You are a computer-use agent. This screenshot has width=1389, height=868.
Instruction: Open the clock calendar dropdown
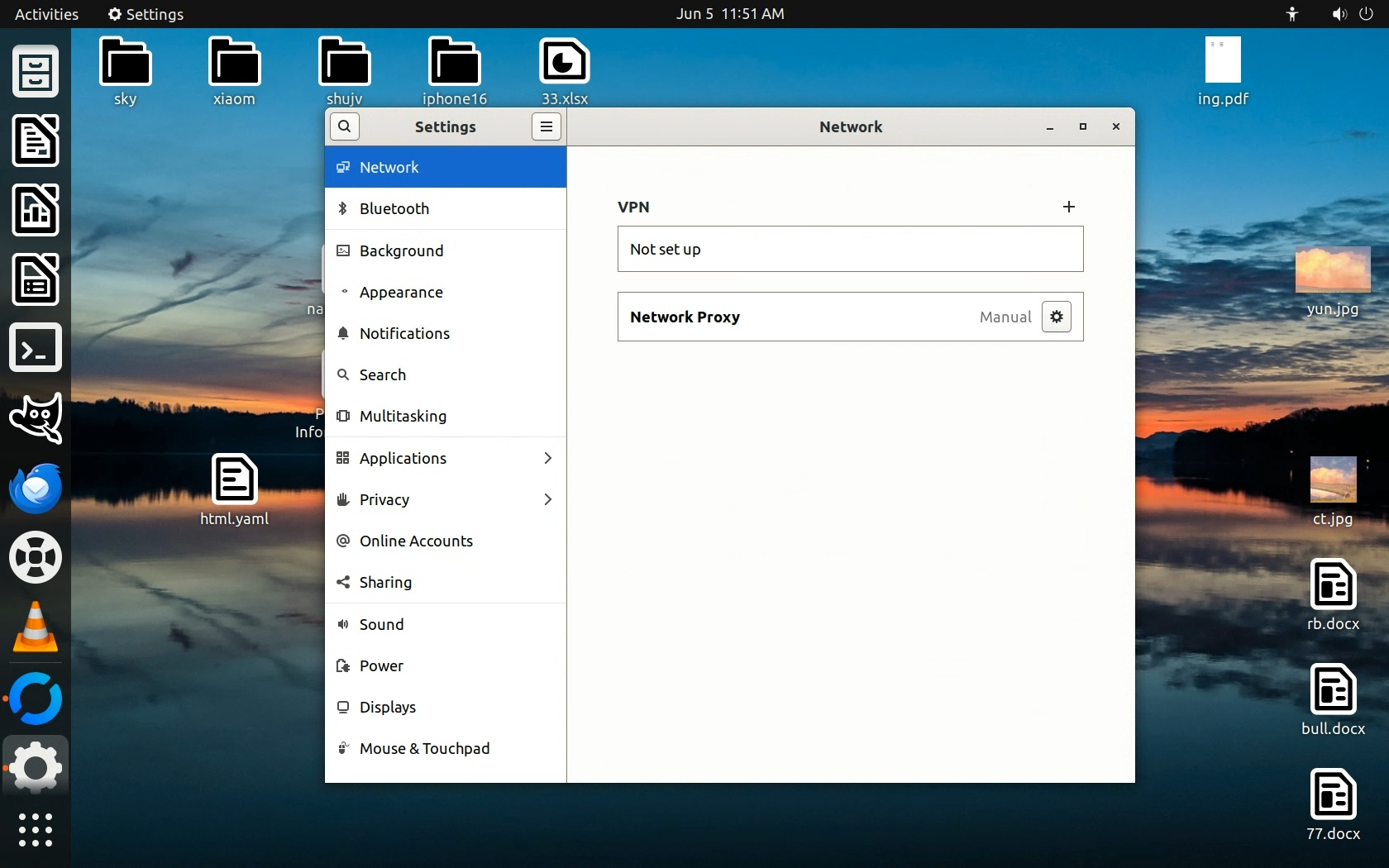pyautogui.click(x=729, y=14)
